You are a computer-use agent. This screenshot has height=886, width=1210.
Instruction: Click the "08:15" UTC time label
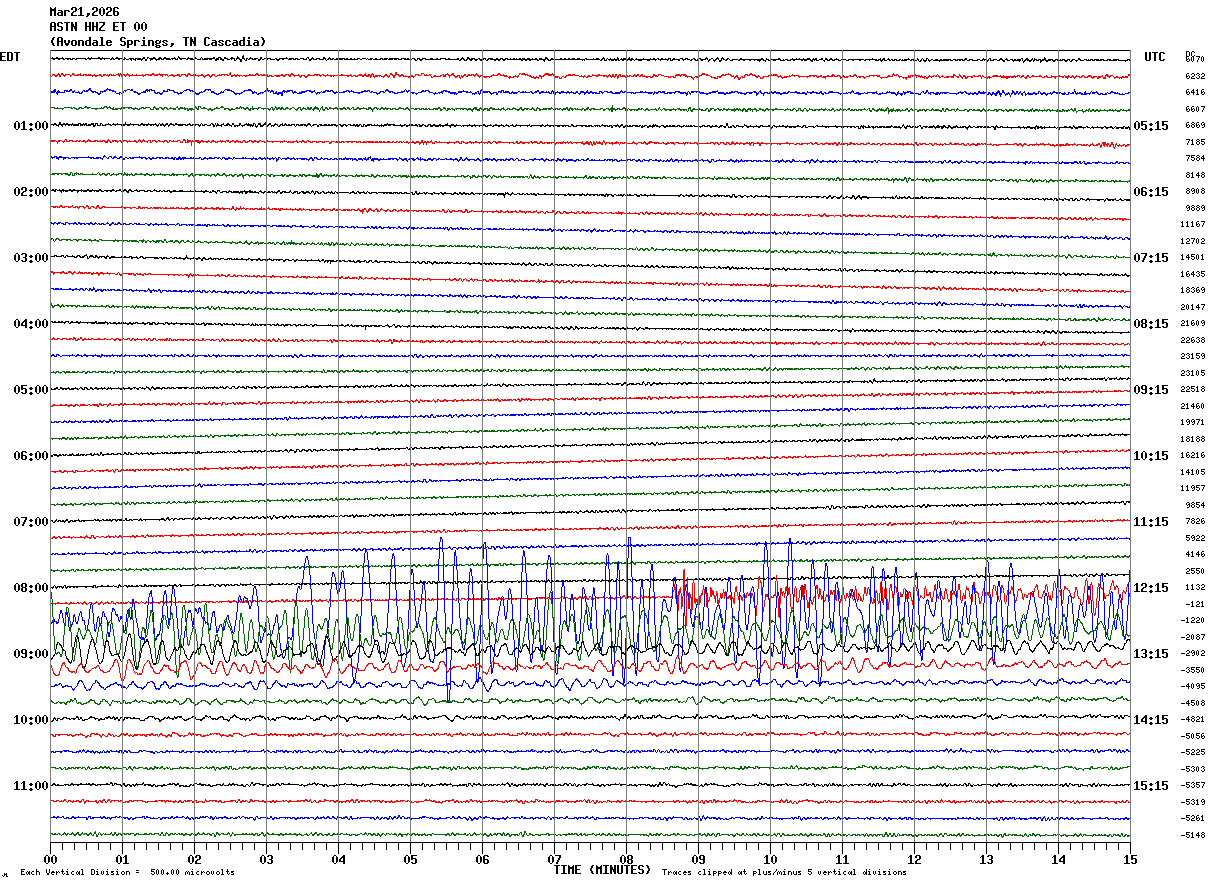click(1151, 324)
